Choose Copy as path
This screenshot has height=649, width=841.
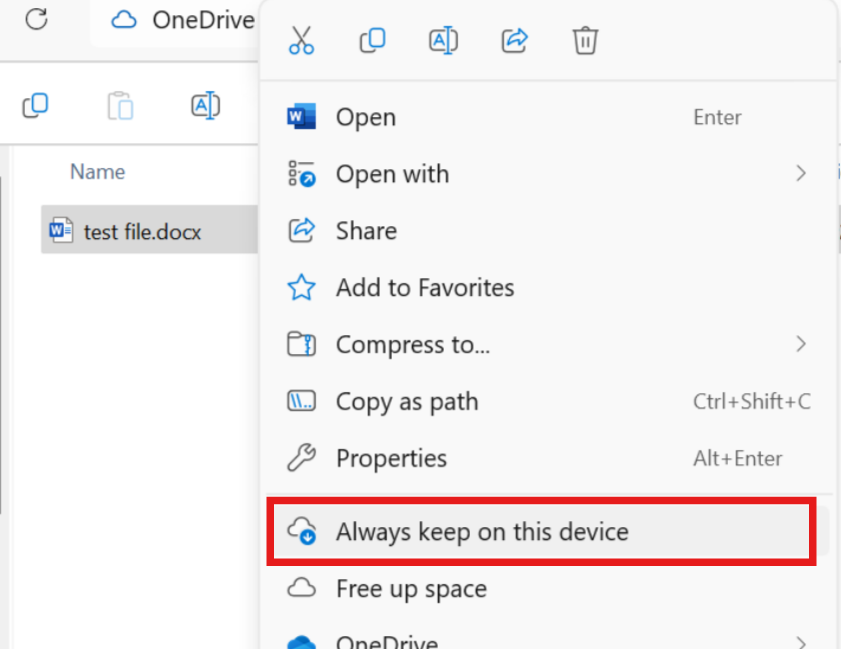pyautogui.click(x=547, y=401)
